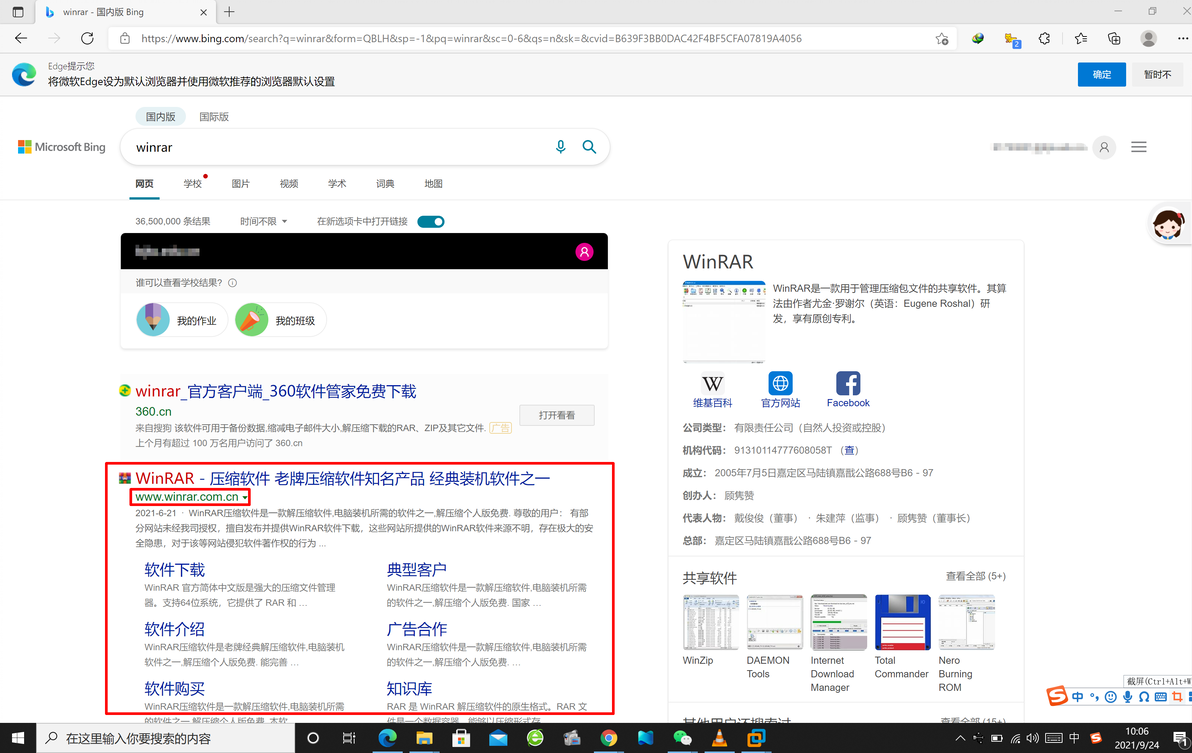
Task: Open the 软件购买 sublink
Action: pos(175,688)
